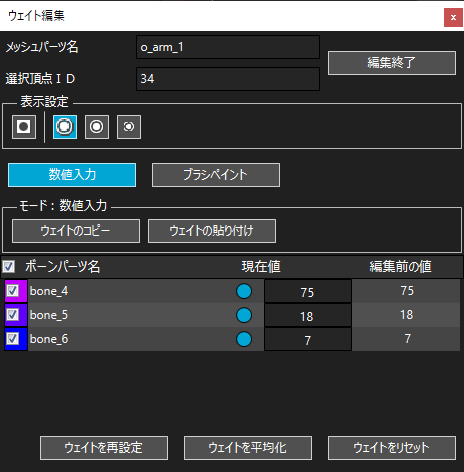Select the small-circle display icon
This screenshot has width=464, height=472.
click(129, 127)
